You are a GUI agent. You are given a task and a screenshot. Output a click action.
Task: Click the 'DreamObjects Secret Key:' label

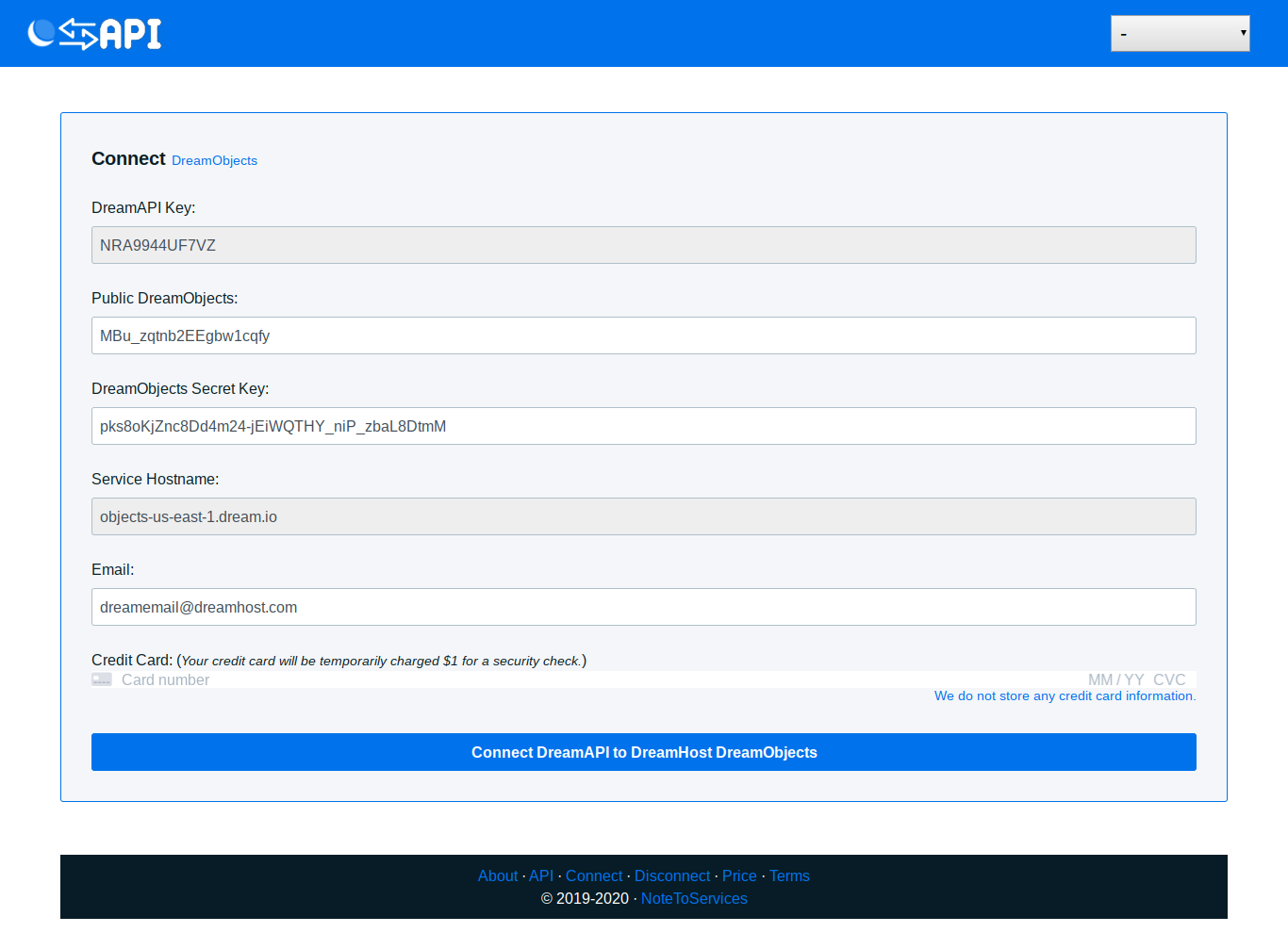point(180,388)
